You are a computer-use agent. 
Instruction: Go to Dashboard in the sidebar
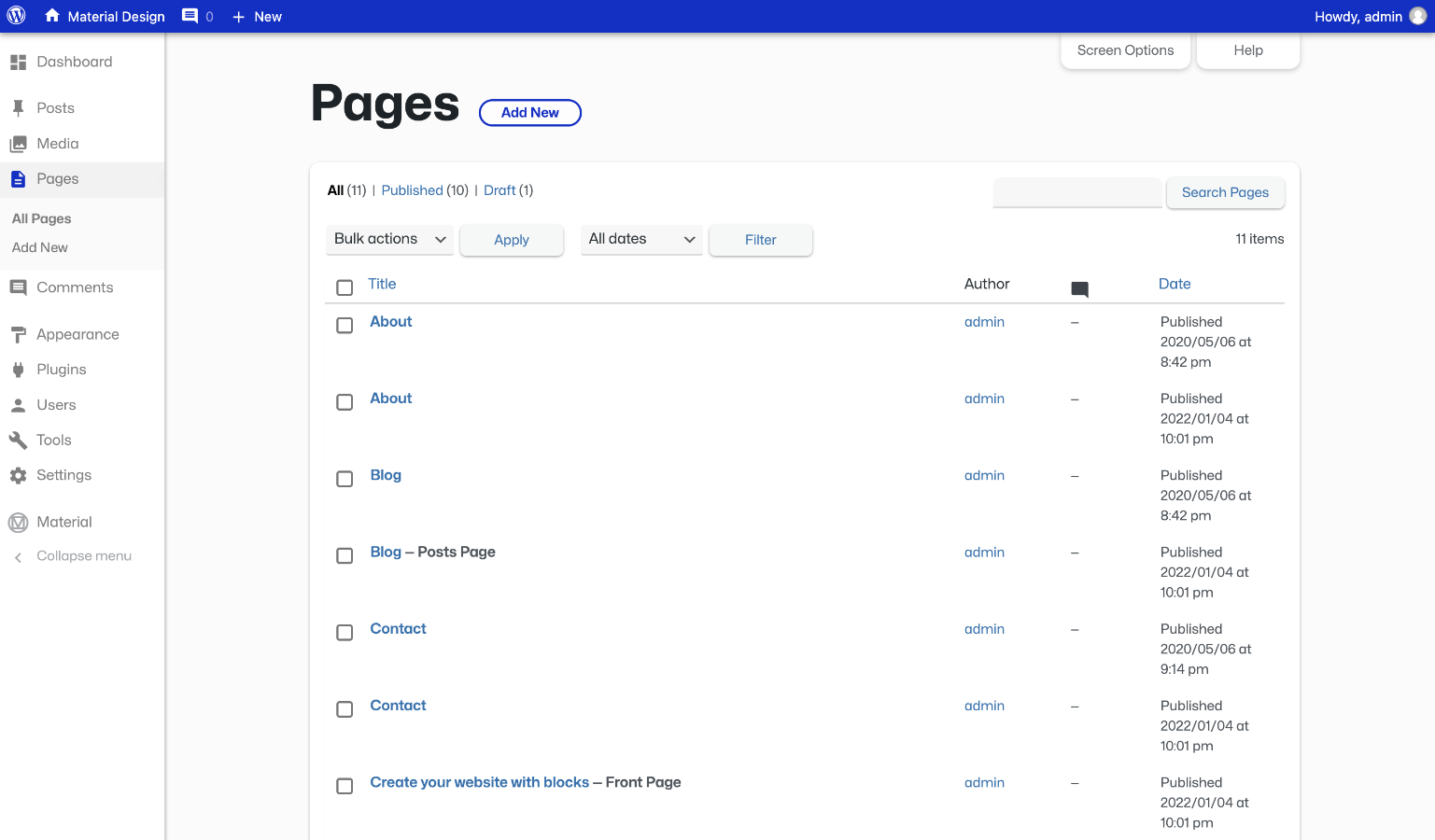[74, 62]
